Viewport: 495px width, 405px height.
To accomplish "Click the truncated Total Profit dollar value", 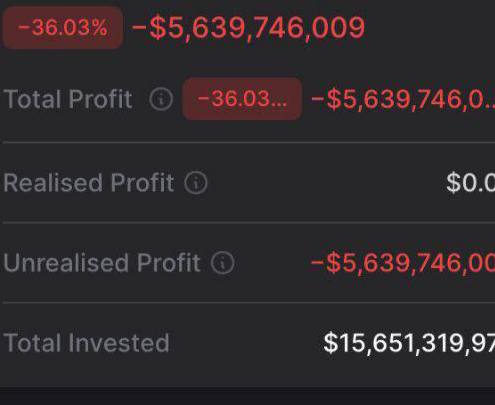I will (403, 99).
